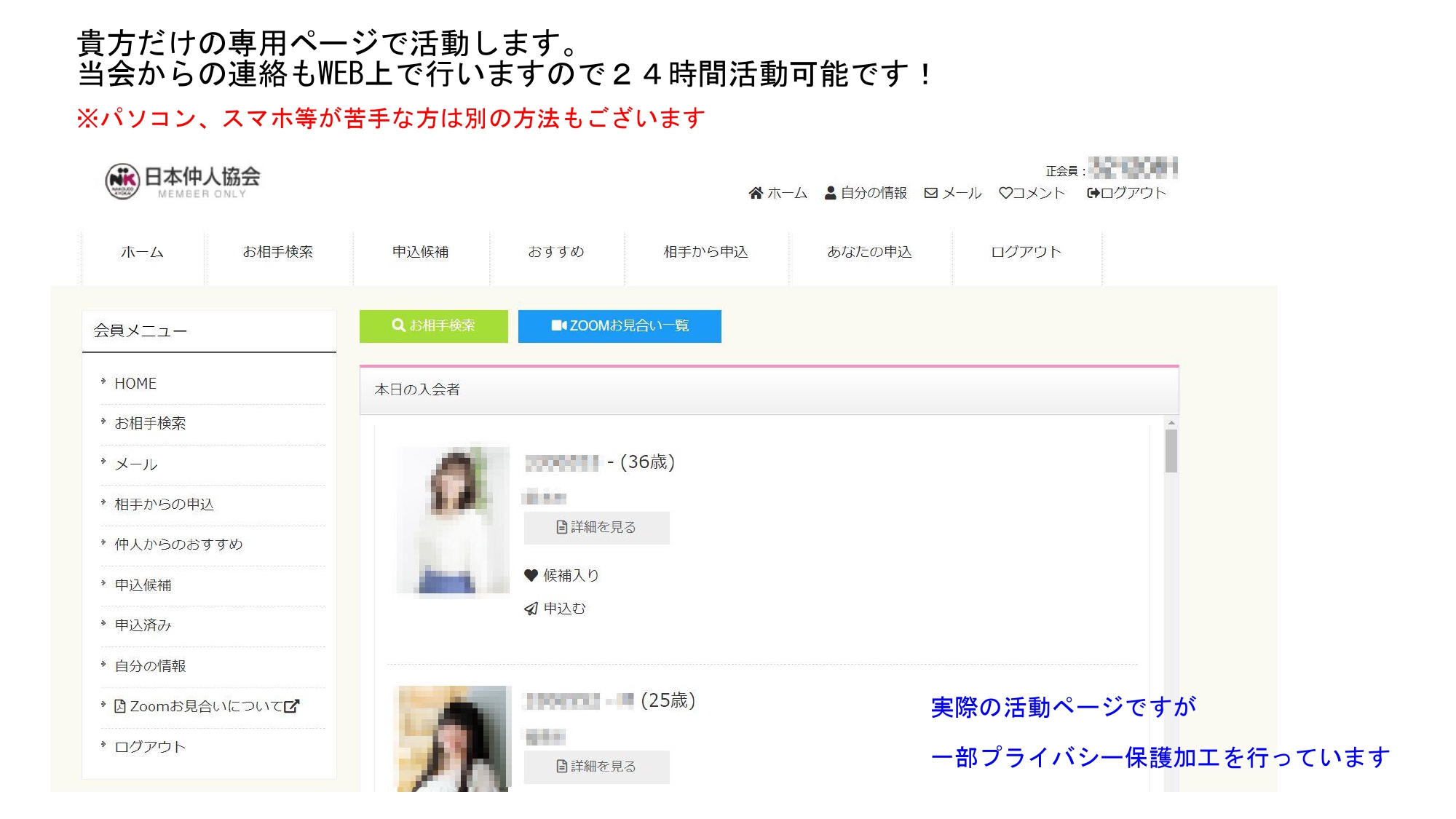Click the logout arrow icon in header
Viewport: 1456px width, 819px height.
click(1093, 193)
